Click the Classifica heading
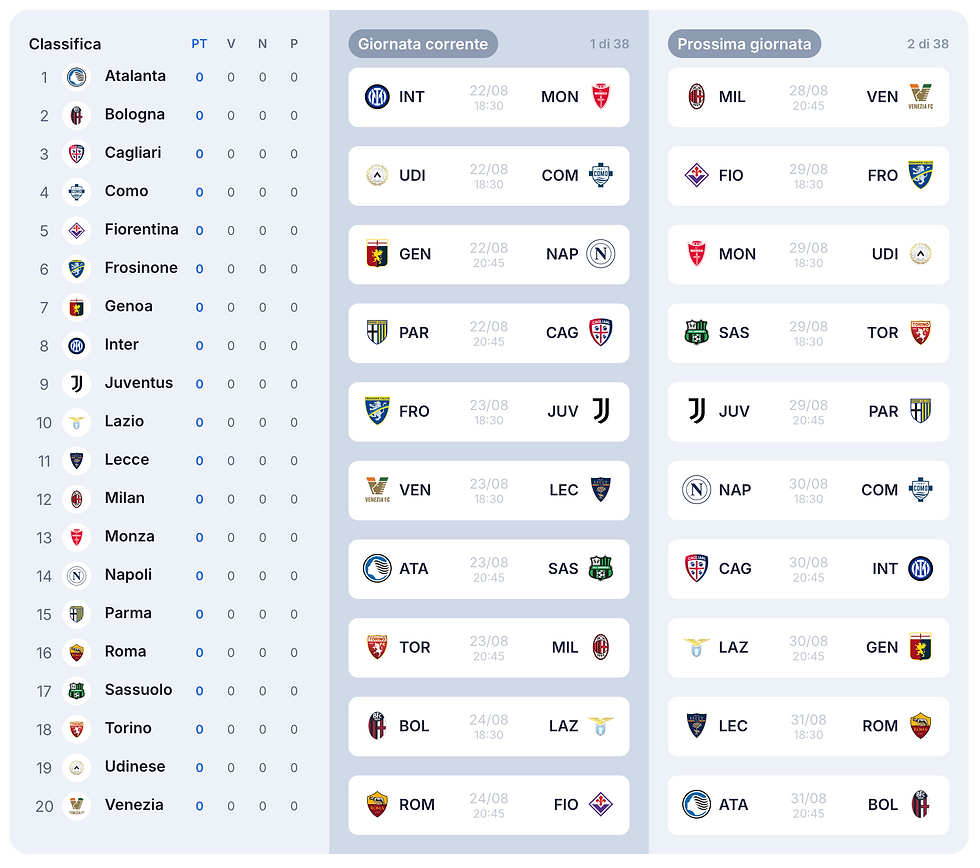980x868 pixels. click(65, 44)
